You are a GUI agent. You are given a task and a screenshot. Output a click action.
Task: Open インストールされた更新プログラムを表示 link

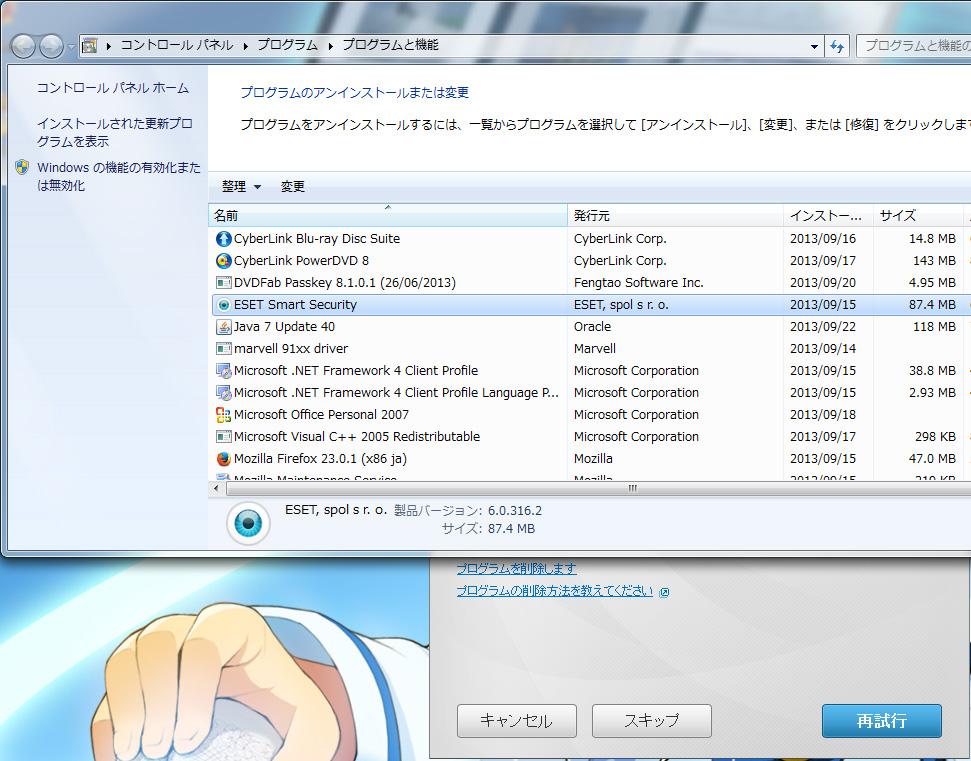[115, 133]
